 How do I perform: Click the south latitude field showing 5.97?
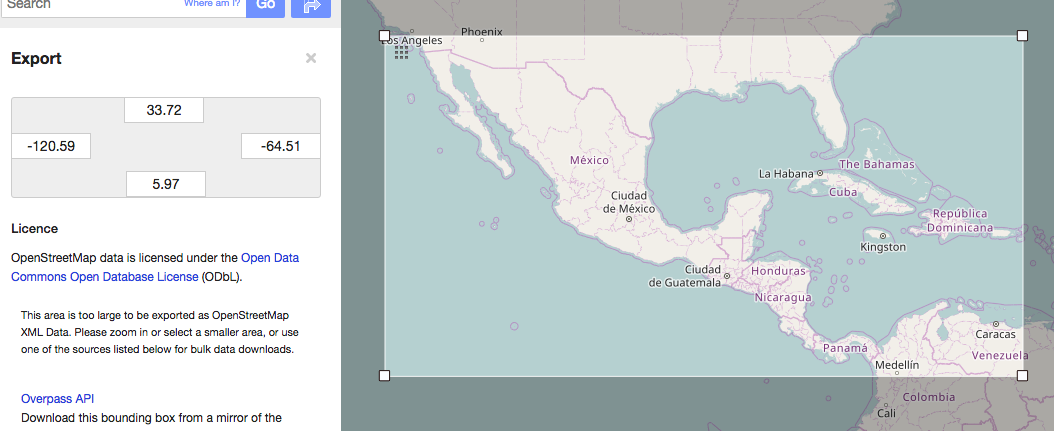click(165, 184)
